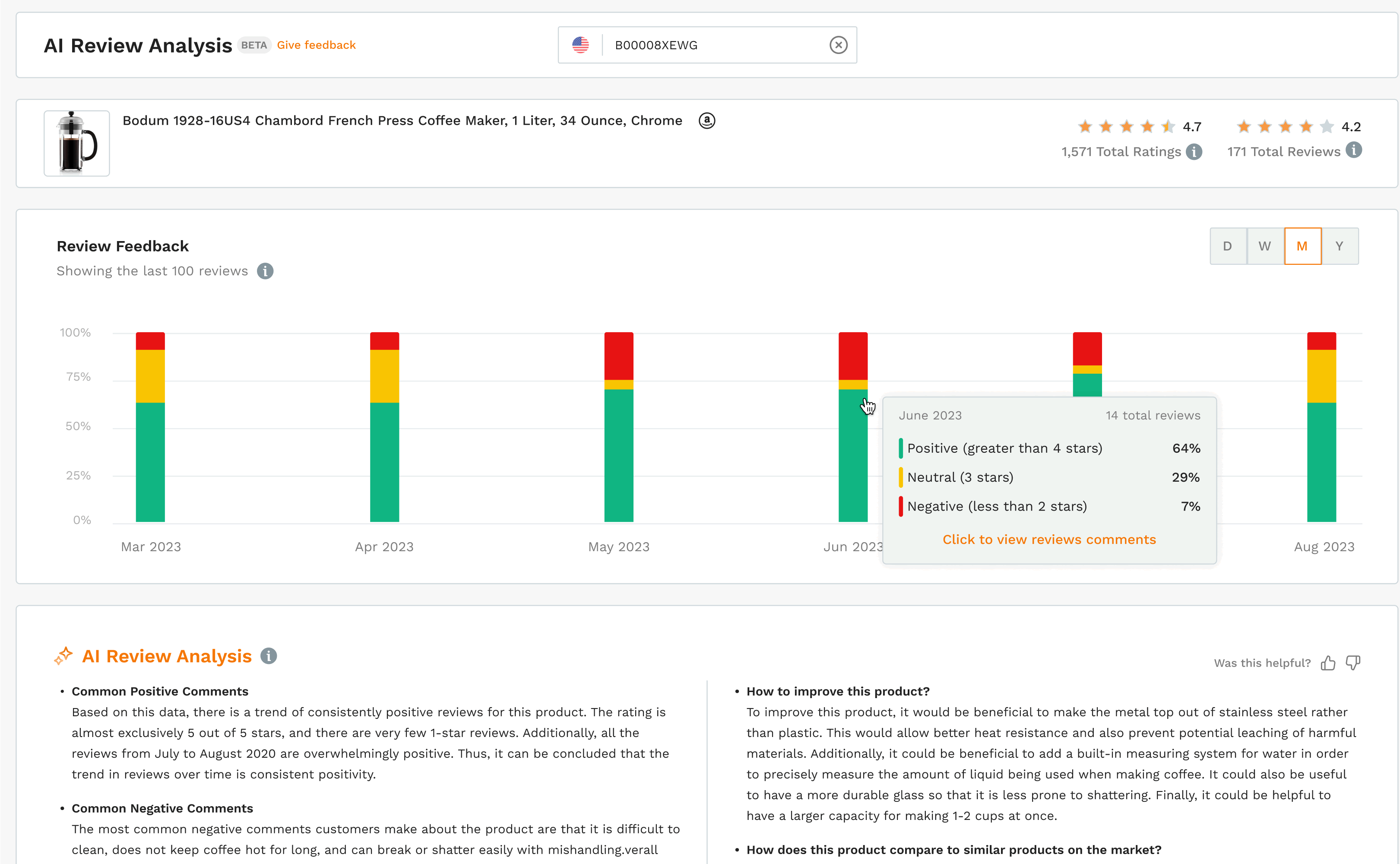This screenshot has width=1400, height=864.
Task: Click the Mar 2023 yellow neutral segment
Action: pos(150,376)
